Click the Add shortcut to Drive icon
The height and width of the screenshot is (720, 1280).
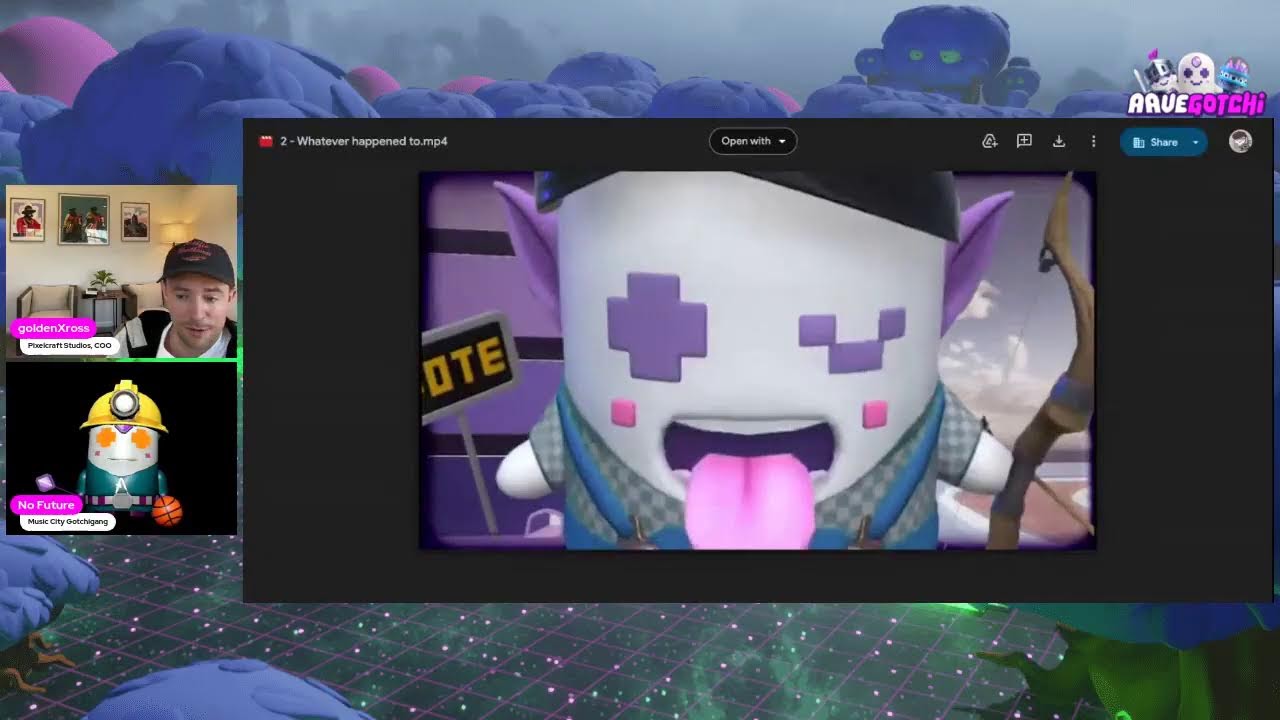[990, 142]
